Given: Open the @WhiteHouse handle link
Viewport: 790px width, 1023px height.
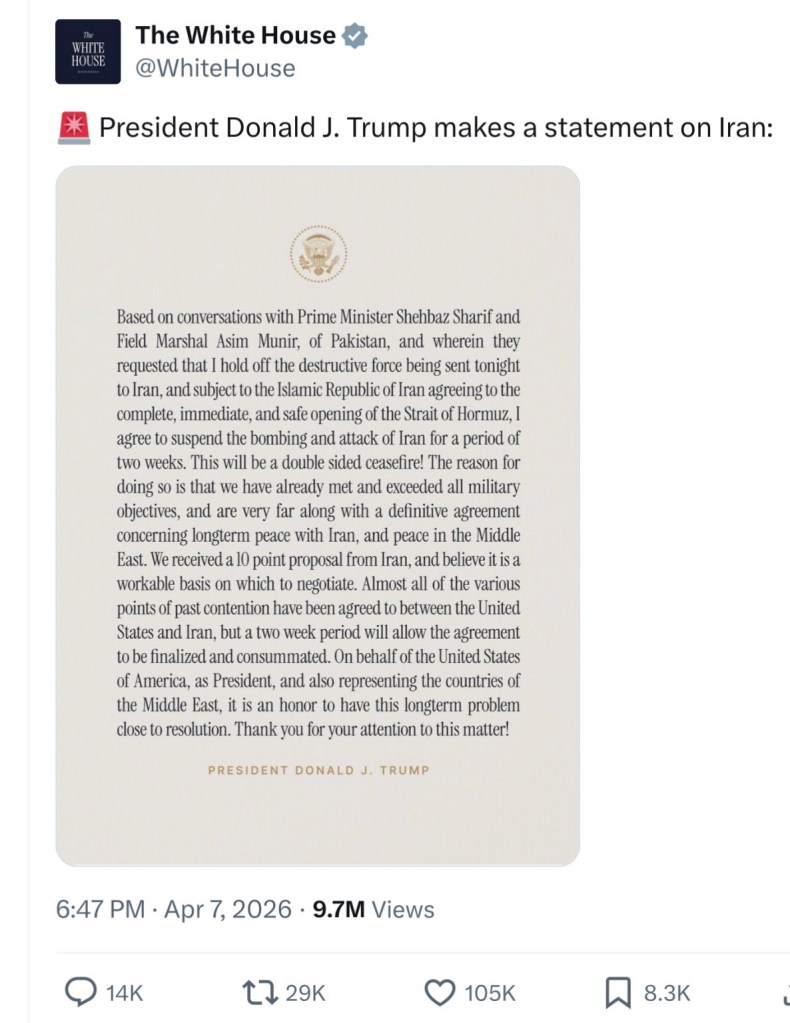Looking at the screenshot, I should 215,68.
